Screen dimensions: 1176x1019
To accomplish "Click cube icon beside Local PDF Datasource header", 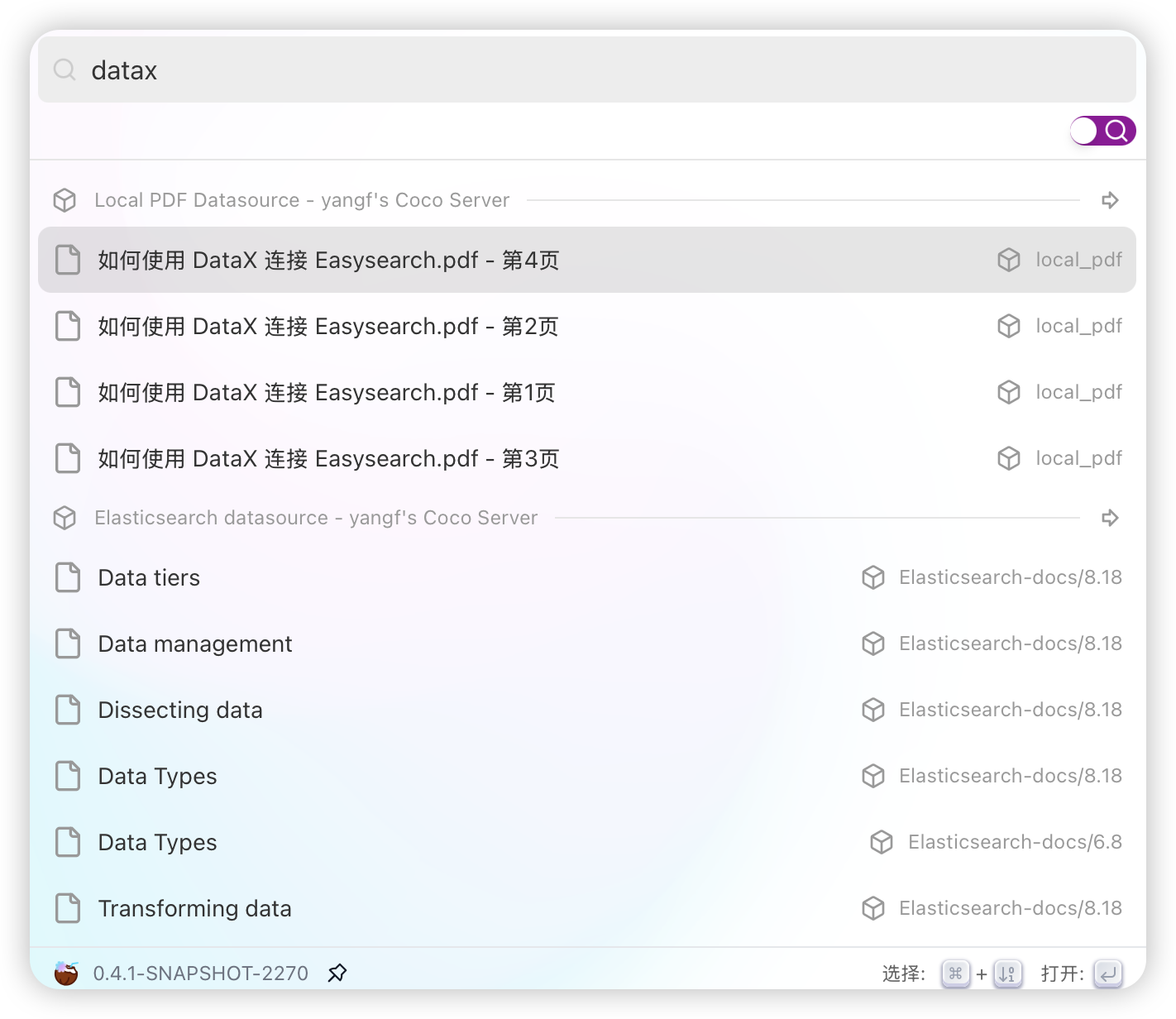I will (x=65, y=200).
